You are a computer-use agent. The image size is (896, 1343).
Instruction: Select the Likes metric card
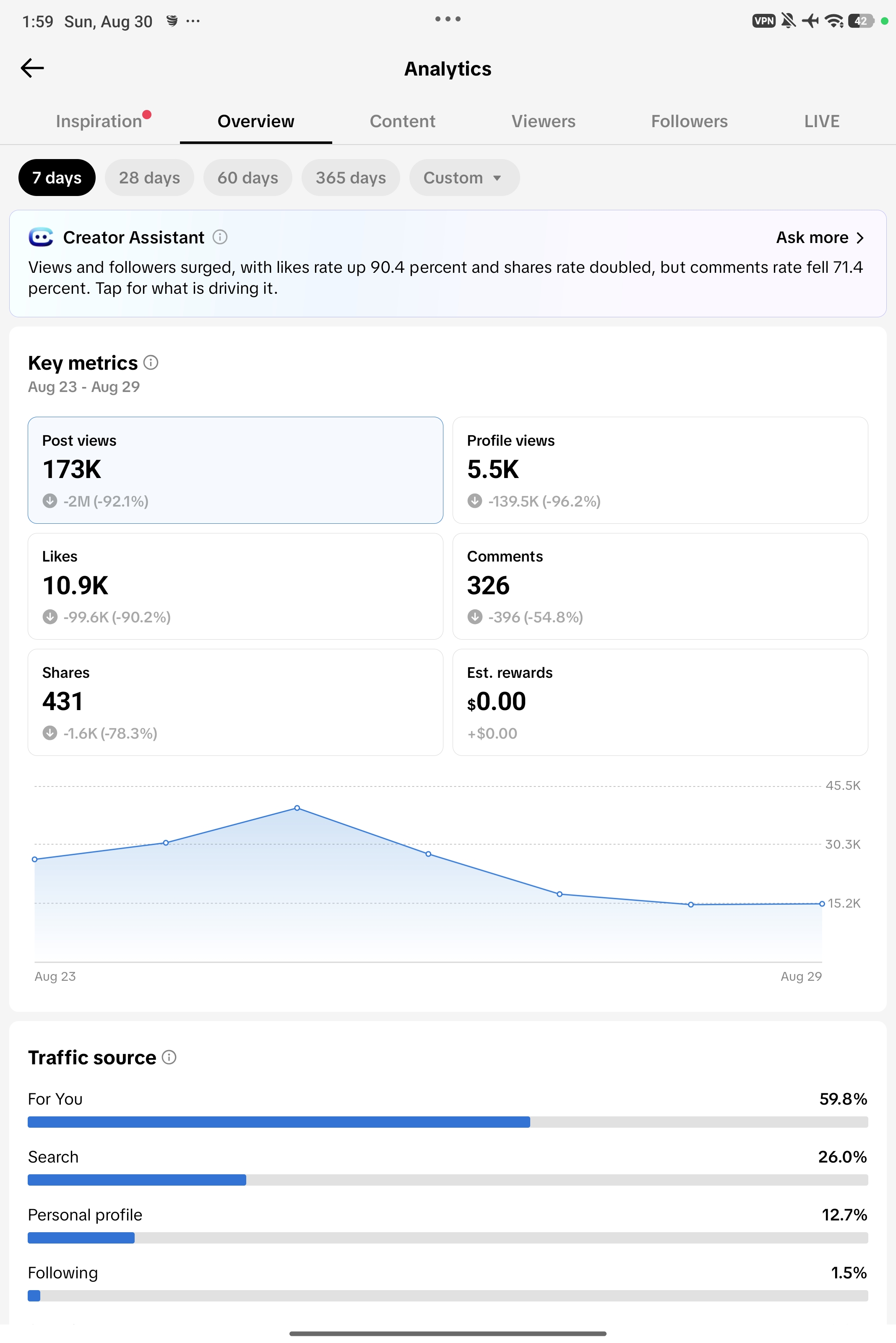(x=235, y=586)
